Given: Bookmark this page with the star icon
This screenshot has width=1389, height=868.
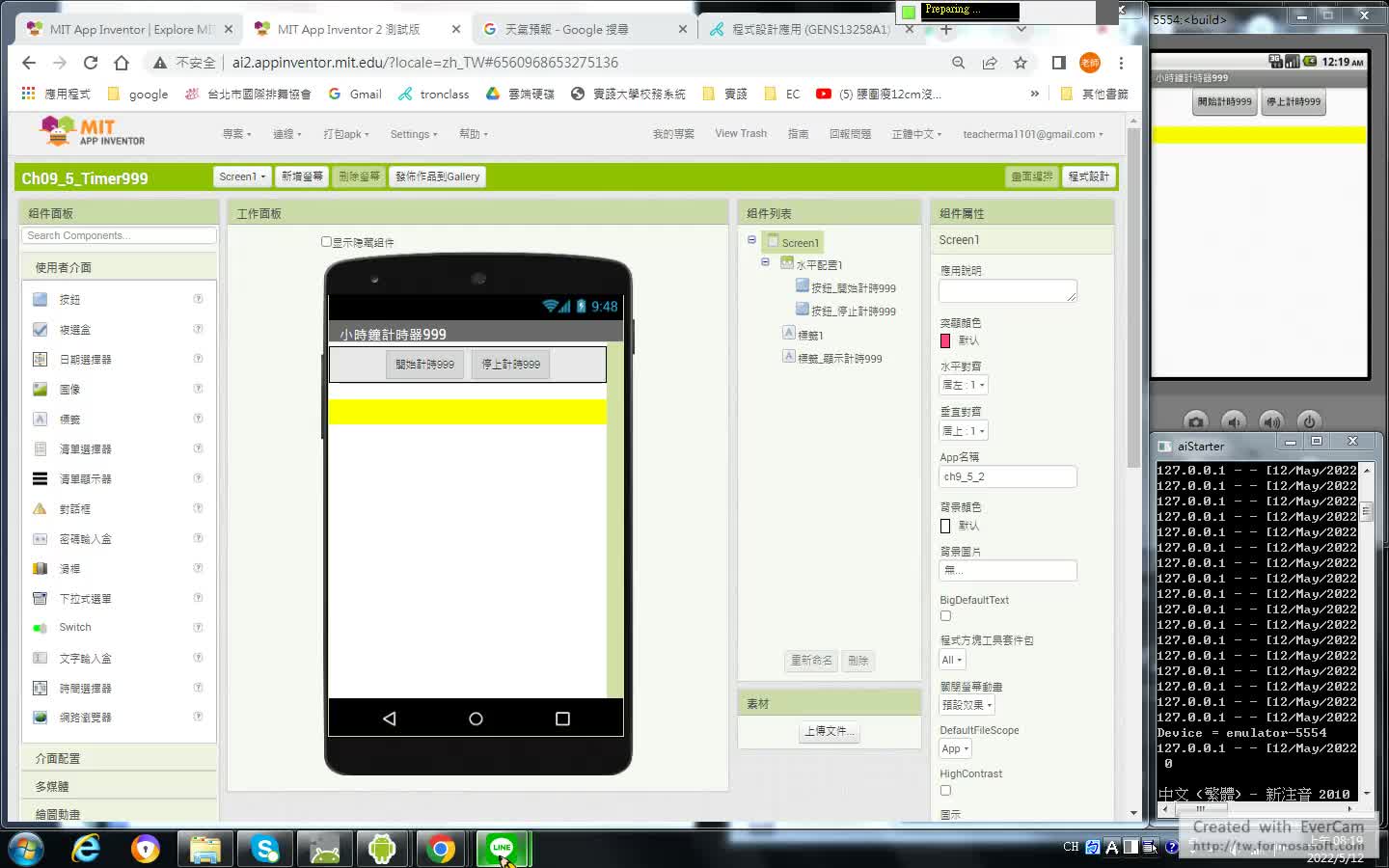Looking at the screenshot, I should click(x=1021, y=63).
